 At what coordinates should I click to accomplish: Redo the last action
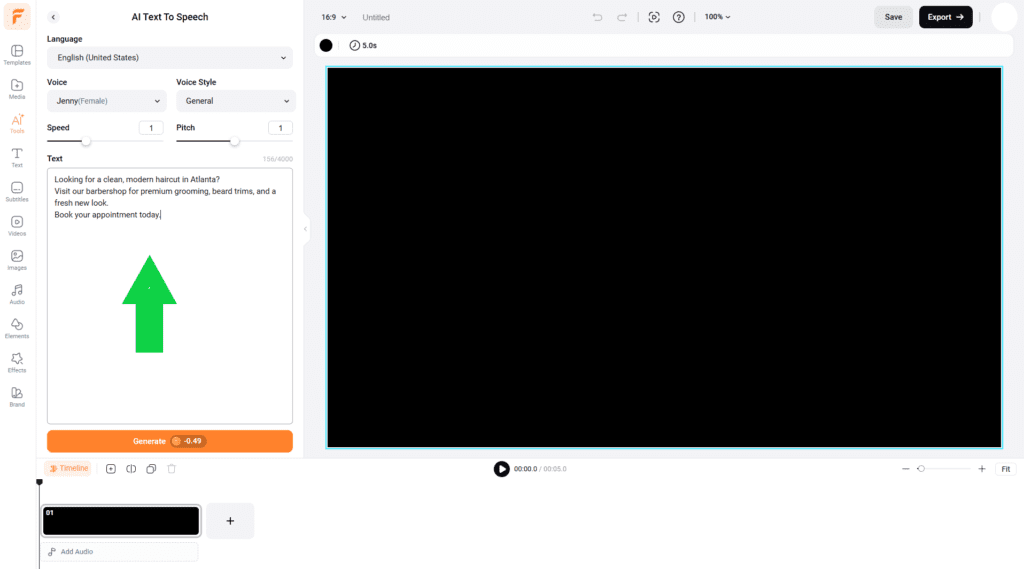coord(622,17)
